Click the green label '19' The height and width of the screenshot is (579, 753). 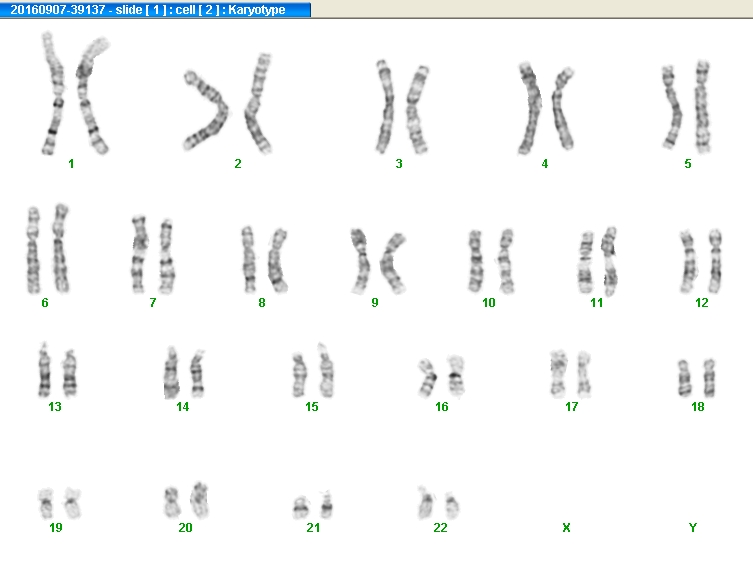56,528
